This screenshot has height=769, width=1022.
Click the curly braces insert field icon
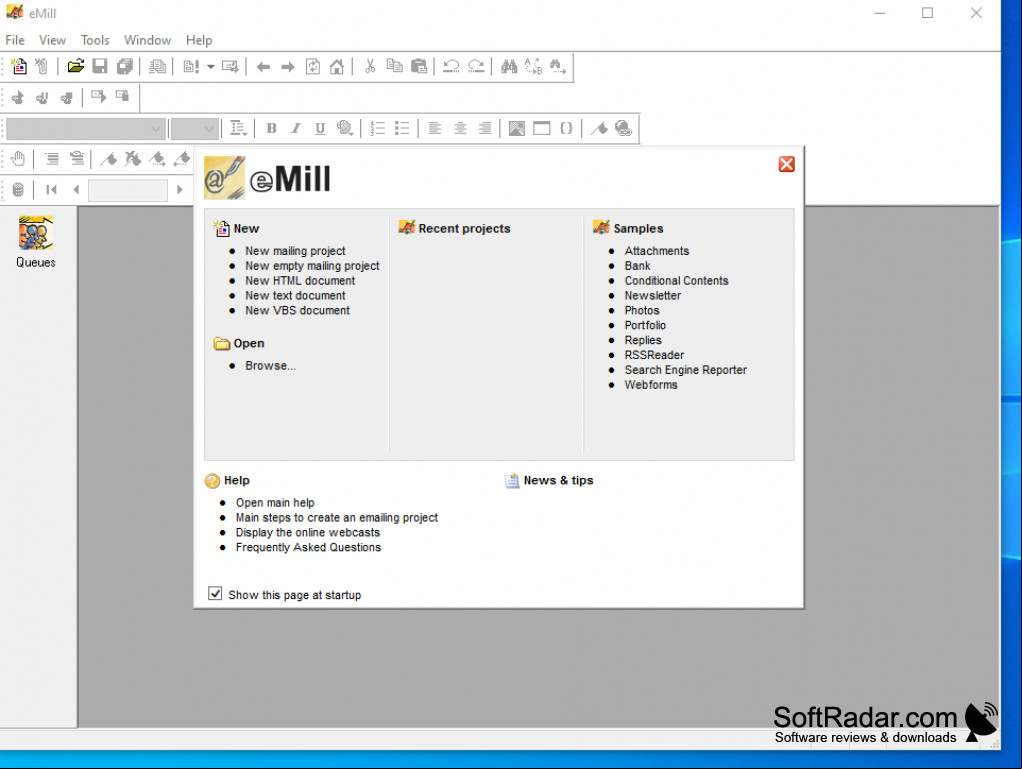pyautogui.click(x=566, y=128)
